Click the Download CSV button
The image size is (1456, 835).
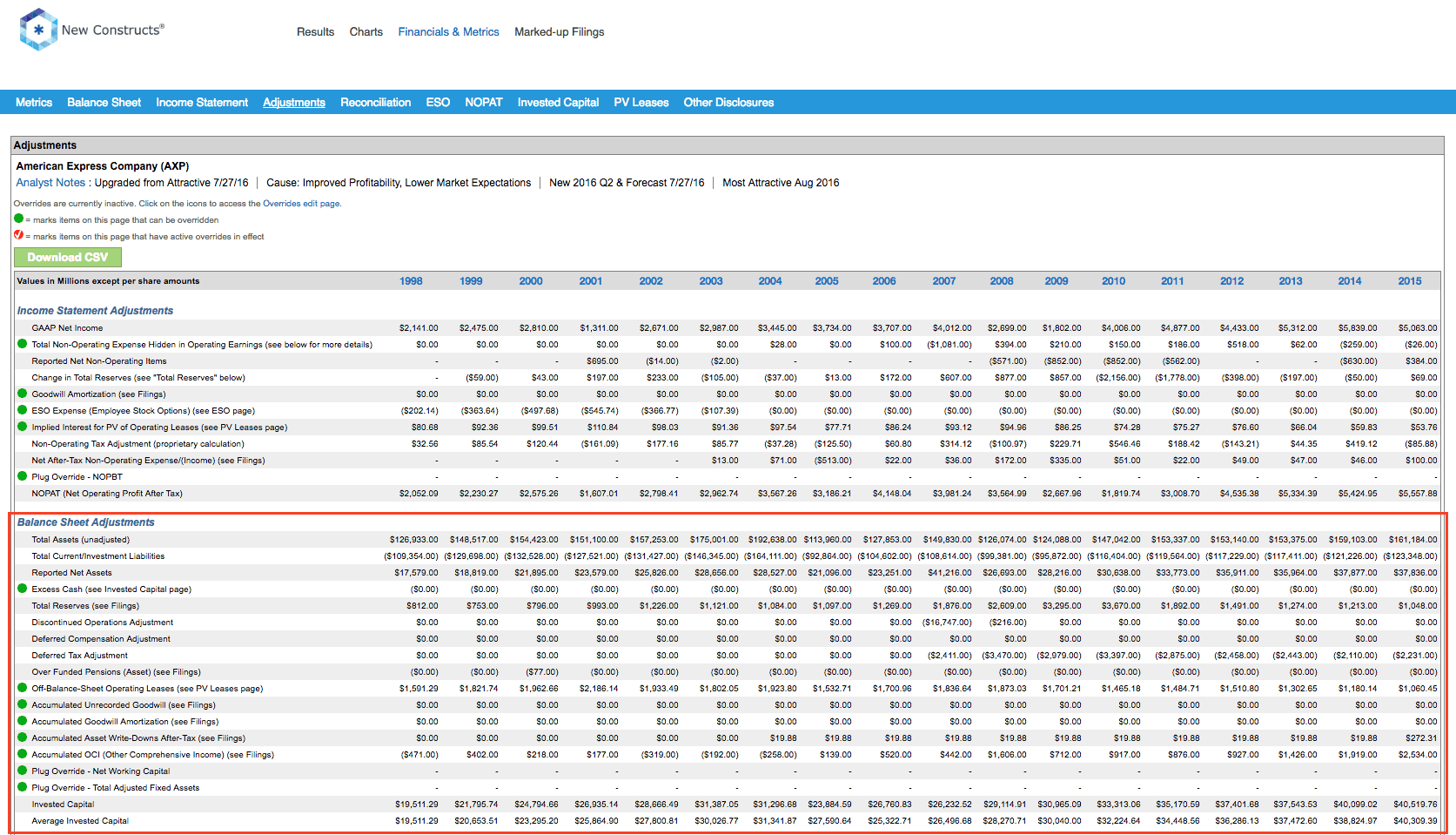68,258
